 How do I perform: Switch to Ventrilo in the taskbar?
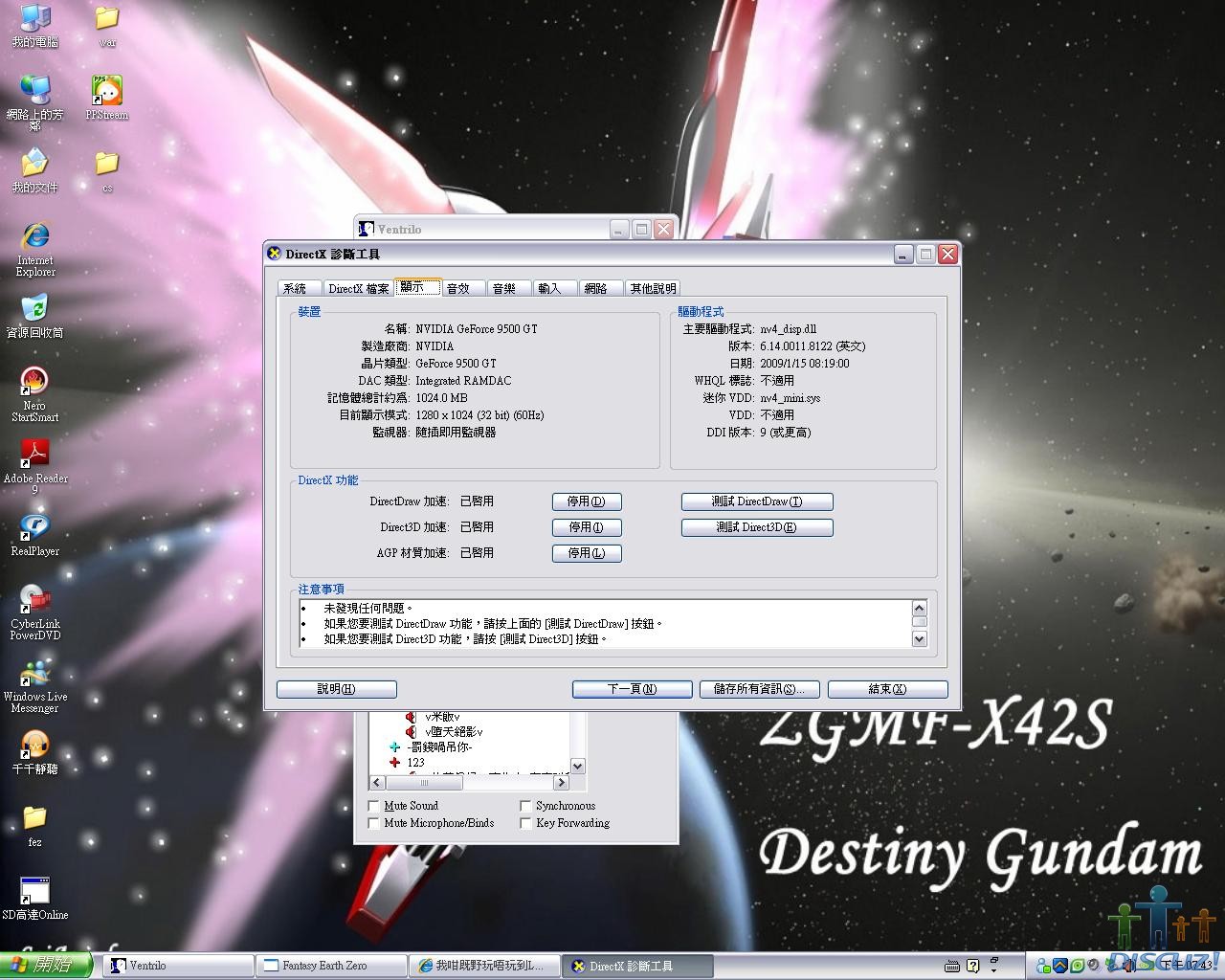(179, 967)
